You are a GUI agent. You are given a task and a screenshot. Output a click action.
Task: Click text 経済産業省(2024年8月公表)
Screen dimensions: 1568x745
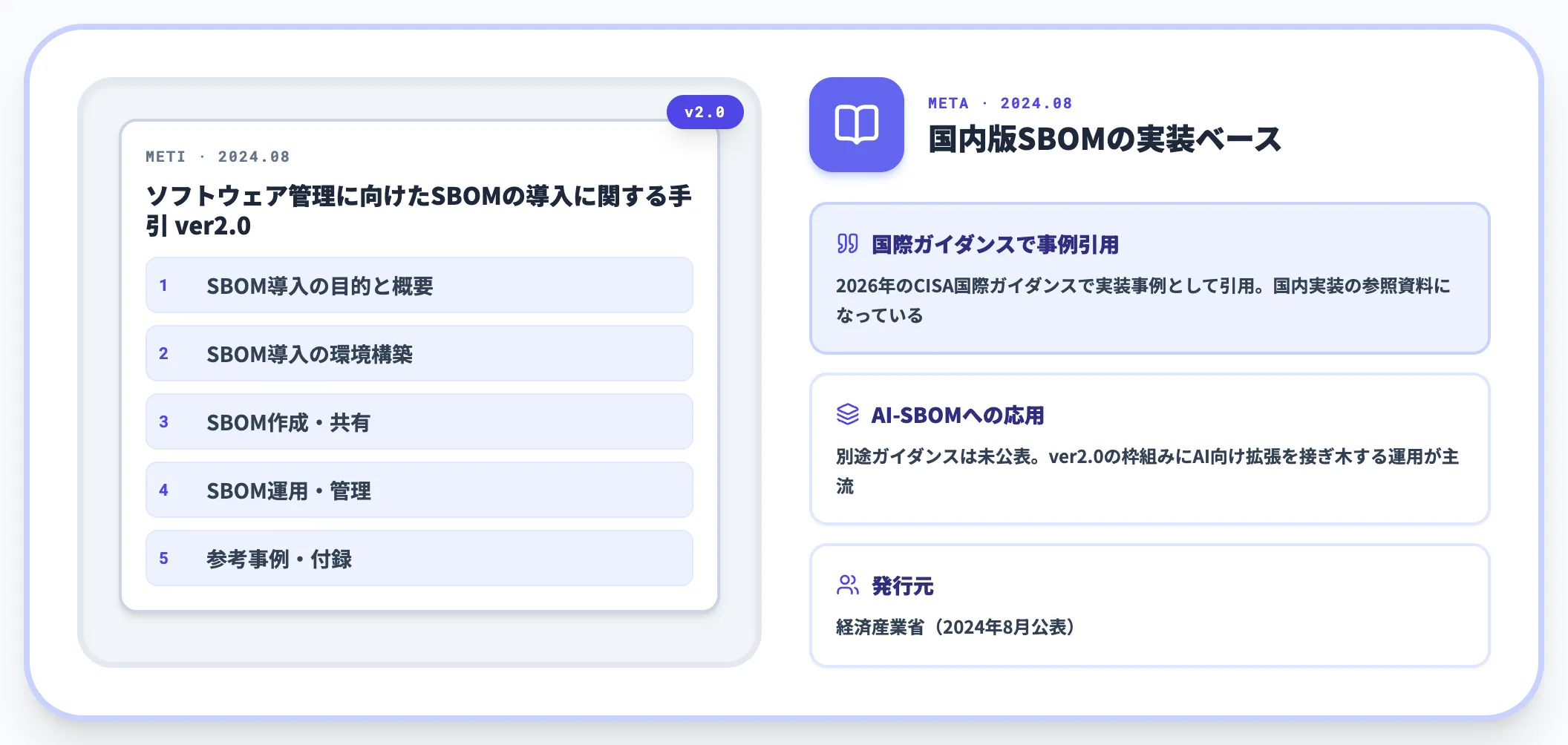coord(955,627)
